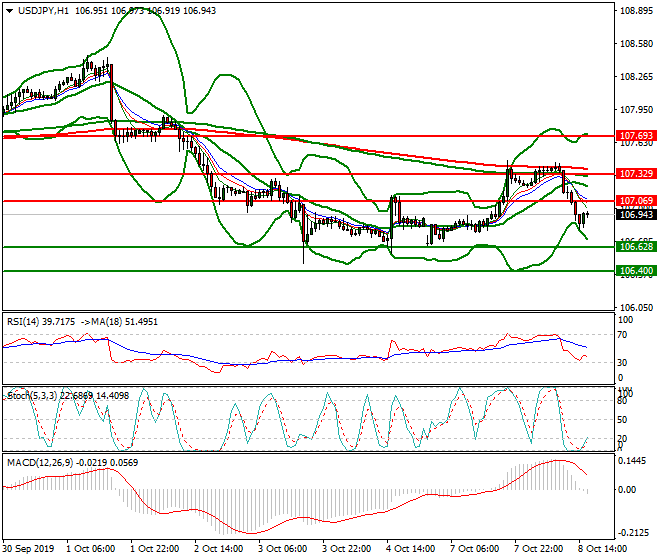Image resolution: width=660 pixels, height=560 pixels.
Task: Select the 106.628 green support level label
Action: tap(636, 246)
